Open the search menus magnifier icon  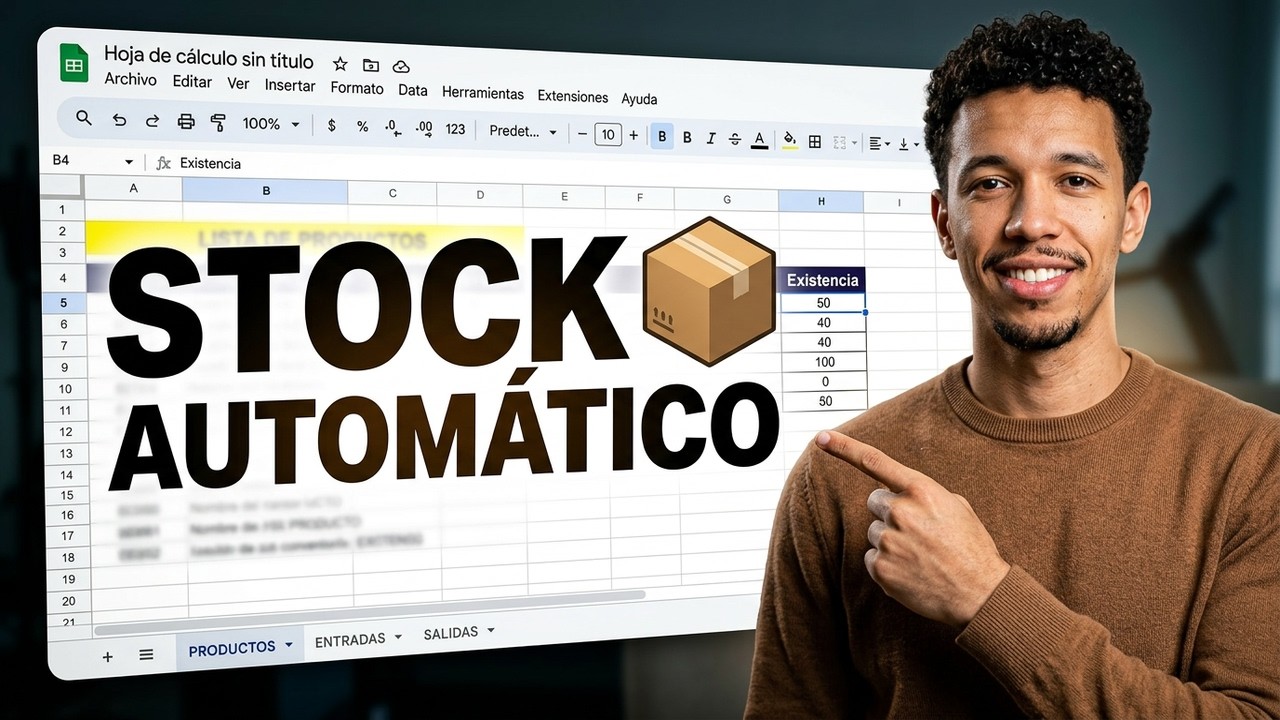pyautogui.click(x=84, y=118)
